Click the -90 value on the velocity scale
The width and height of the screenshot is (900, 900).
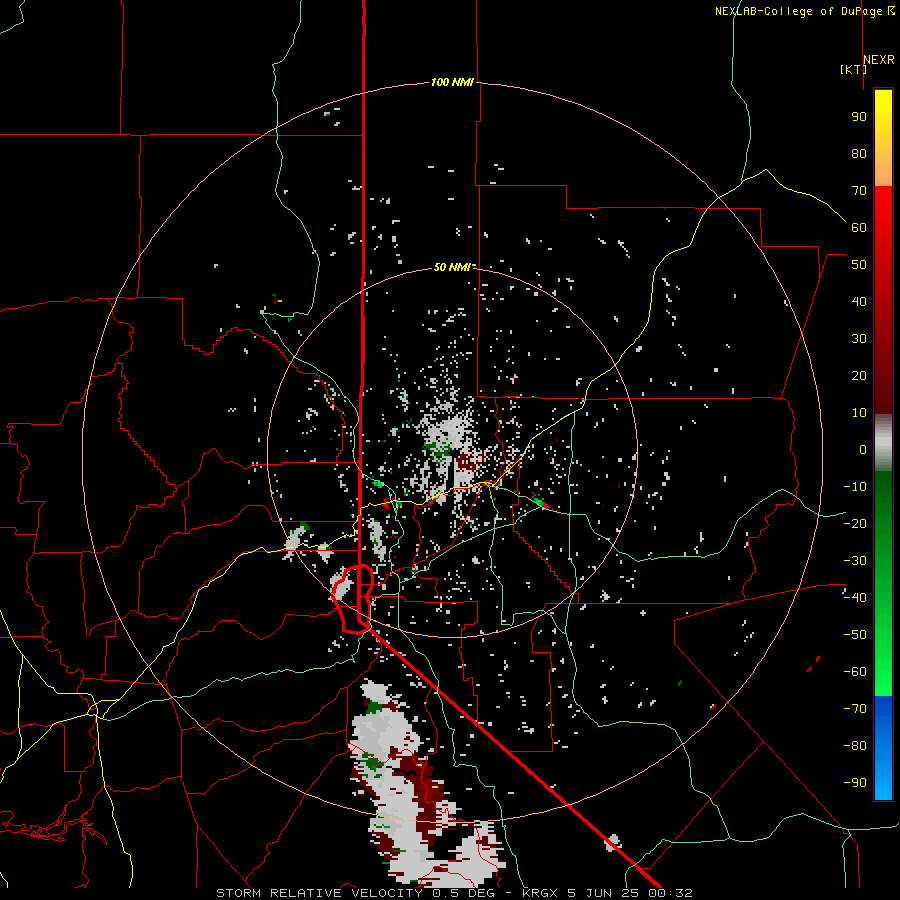(x=855, y=782)
